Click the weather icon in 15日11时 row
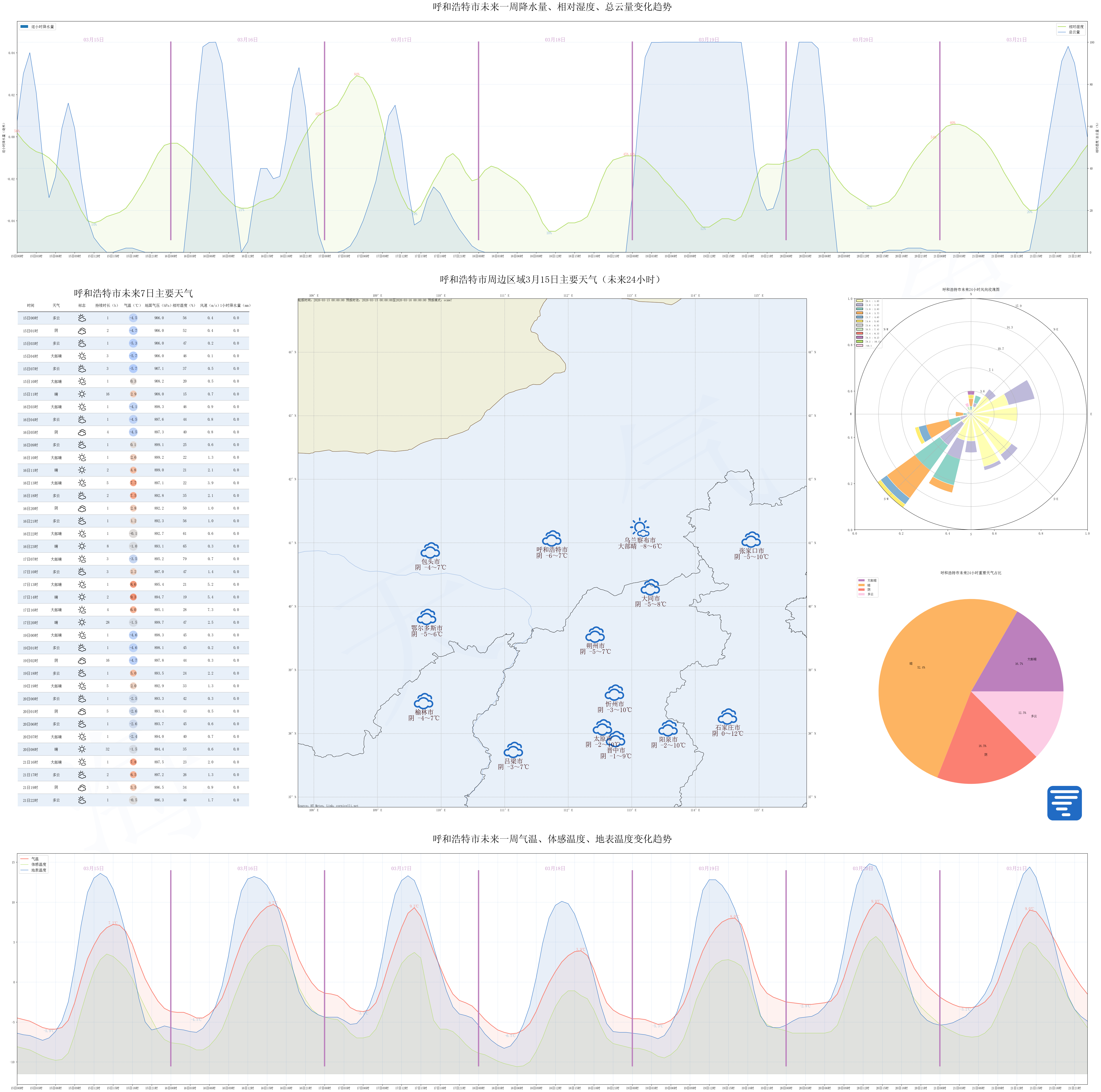Viewport: 1101px width, 1092px height. point(82,394)
